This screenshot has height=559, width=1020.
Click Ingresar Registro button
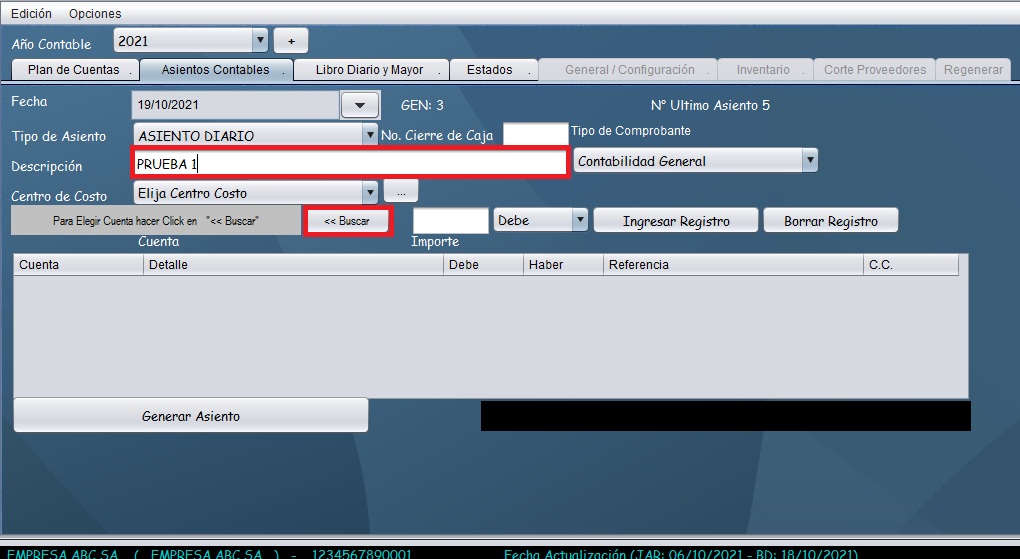pyautogui.click(x=676, y=221)
